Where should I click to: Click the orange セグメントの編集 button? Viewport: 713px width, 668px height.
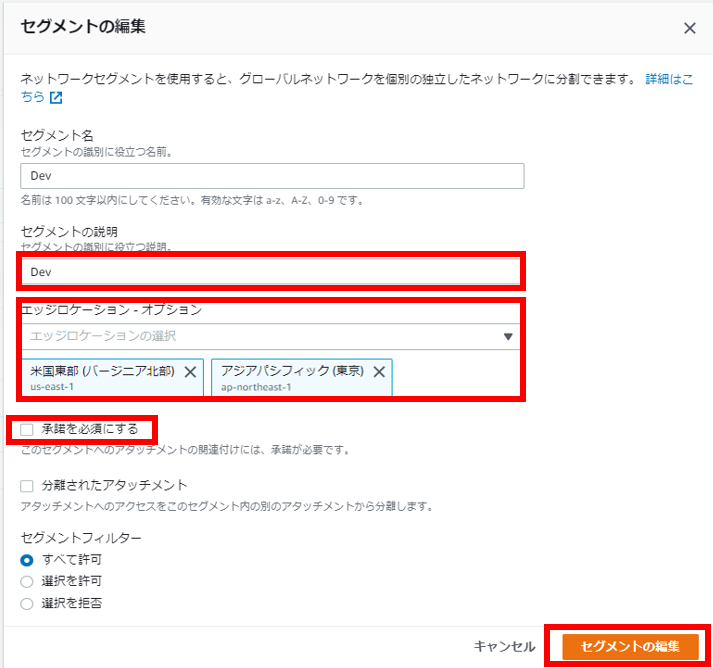tap(630, 646)
